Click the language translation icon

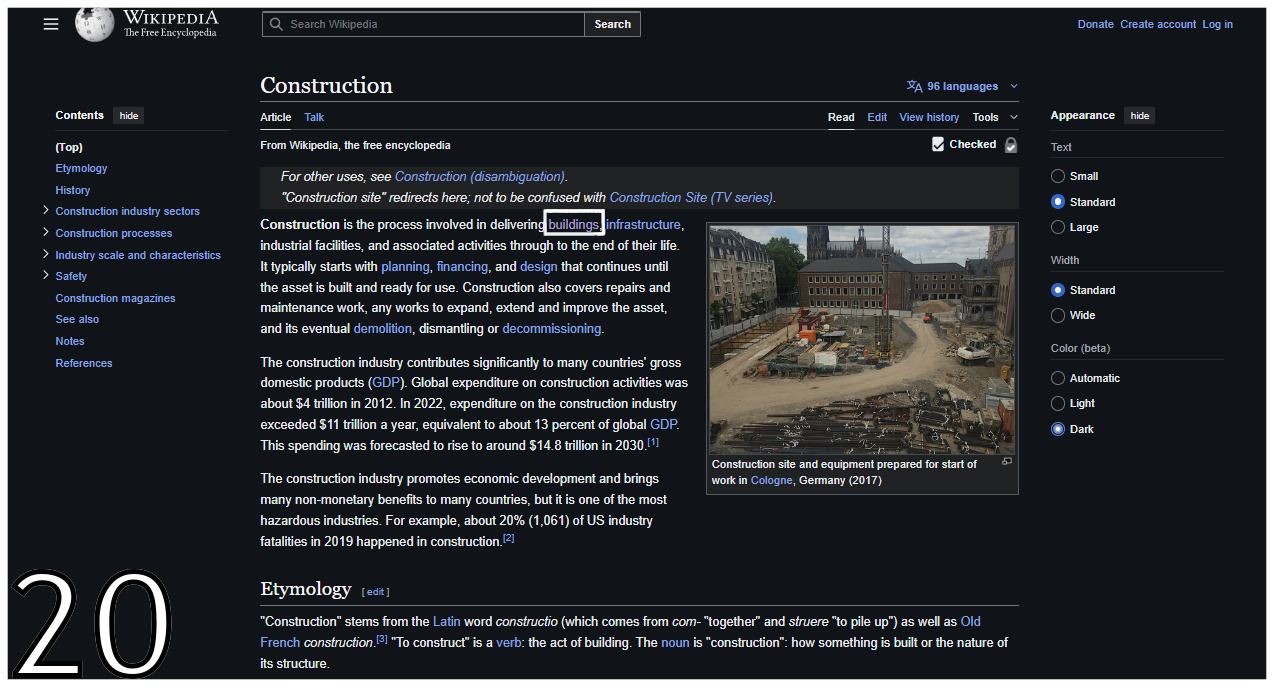[x=914, y=86]
